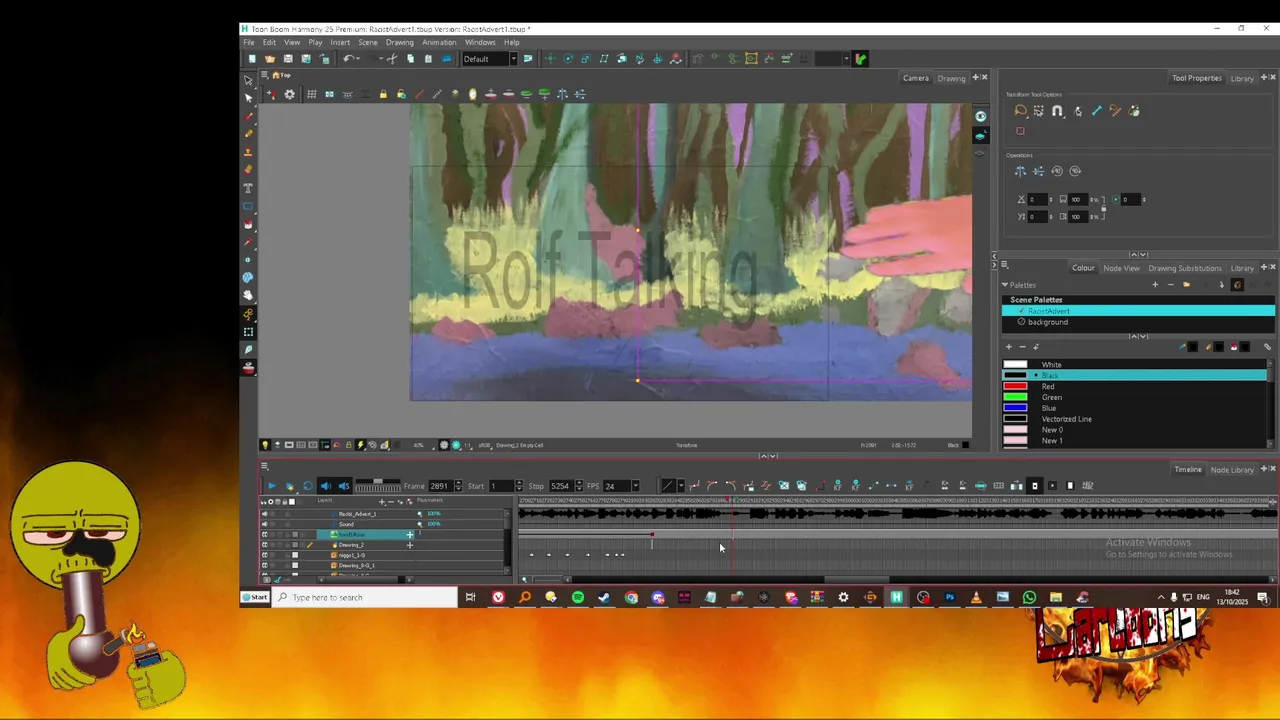Open the Animation menu
Image resolution: width=1280 pixels, height=720 pixels.
click(x=439, y=42)
